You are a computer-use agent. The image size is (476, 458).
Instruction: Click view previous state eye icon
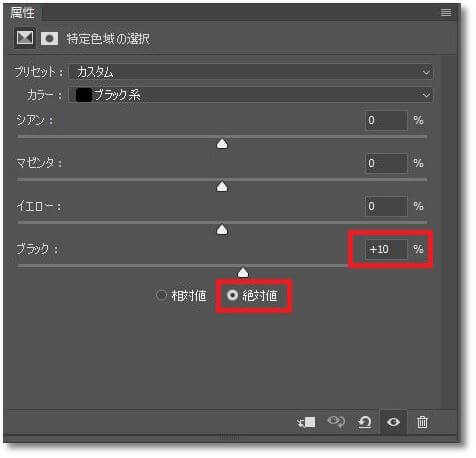[x=336, y=421]
